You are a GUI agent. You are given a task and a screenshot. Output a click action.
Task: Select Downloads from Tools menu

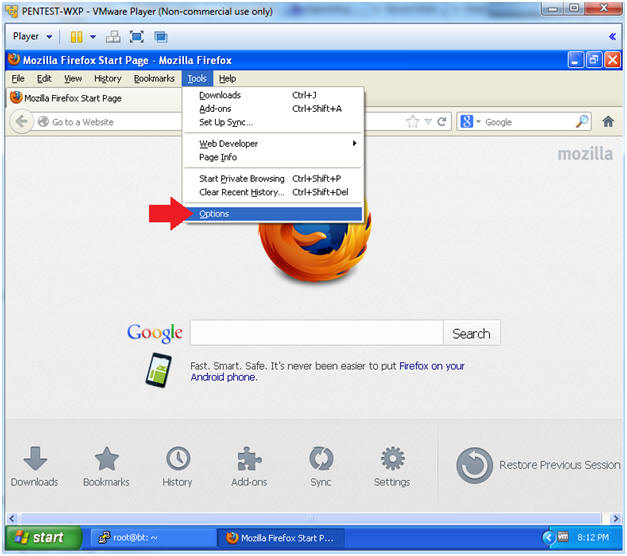tap(273, 95)
